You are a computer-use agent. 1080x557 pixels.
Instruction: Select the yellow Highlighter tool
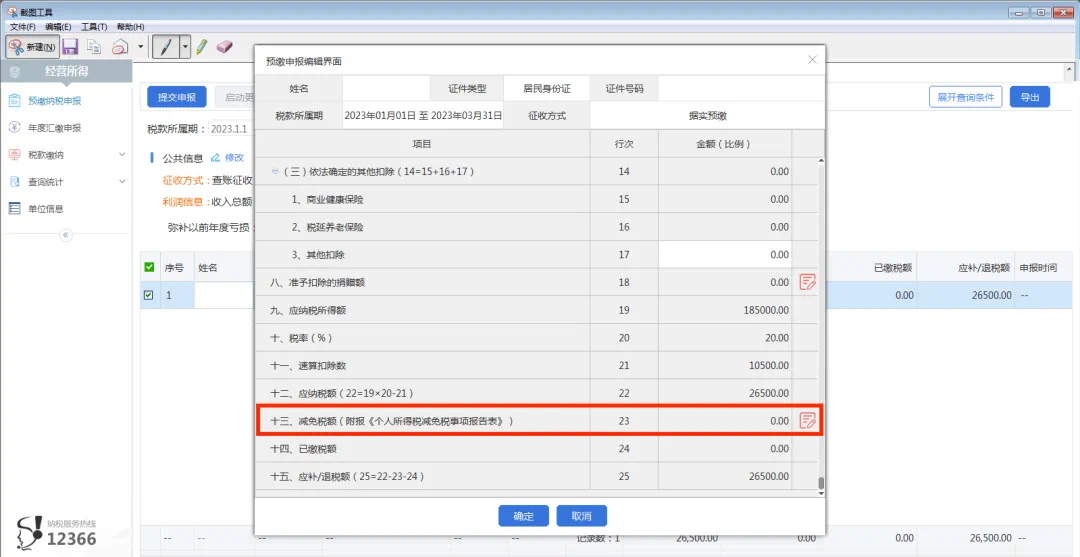click(x=201, y=47)
